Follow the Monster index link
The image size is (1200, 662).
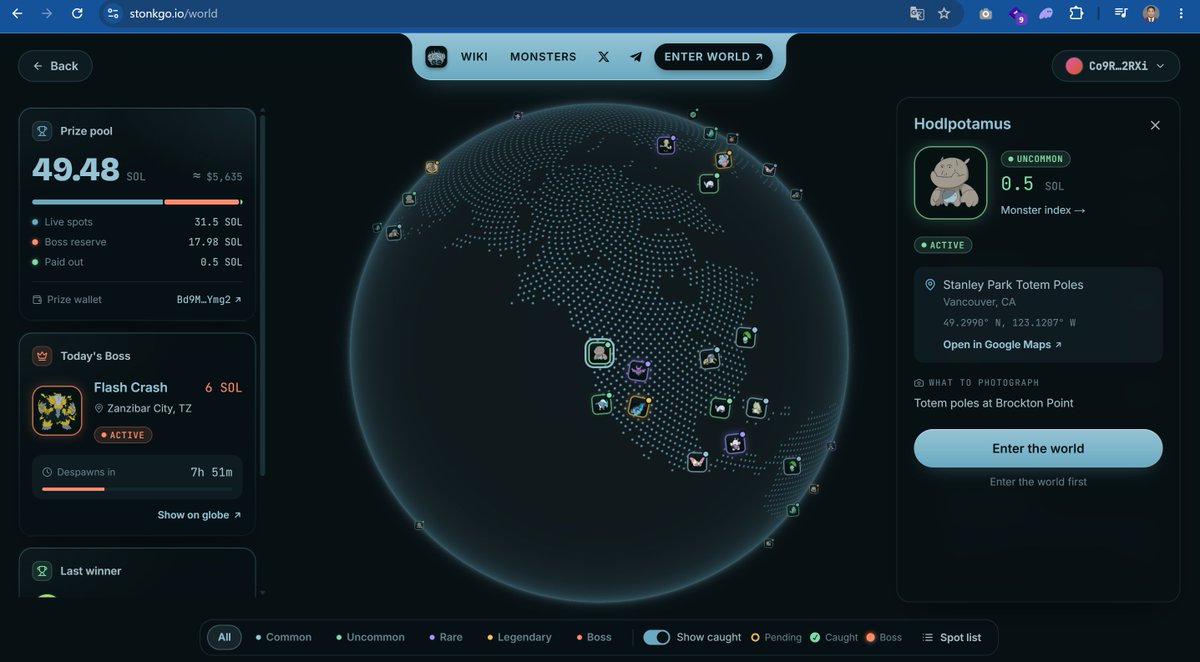pyautogui.click(x=1043, y=210)
